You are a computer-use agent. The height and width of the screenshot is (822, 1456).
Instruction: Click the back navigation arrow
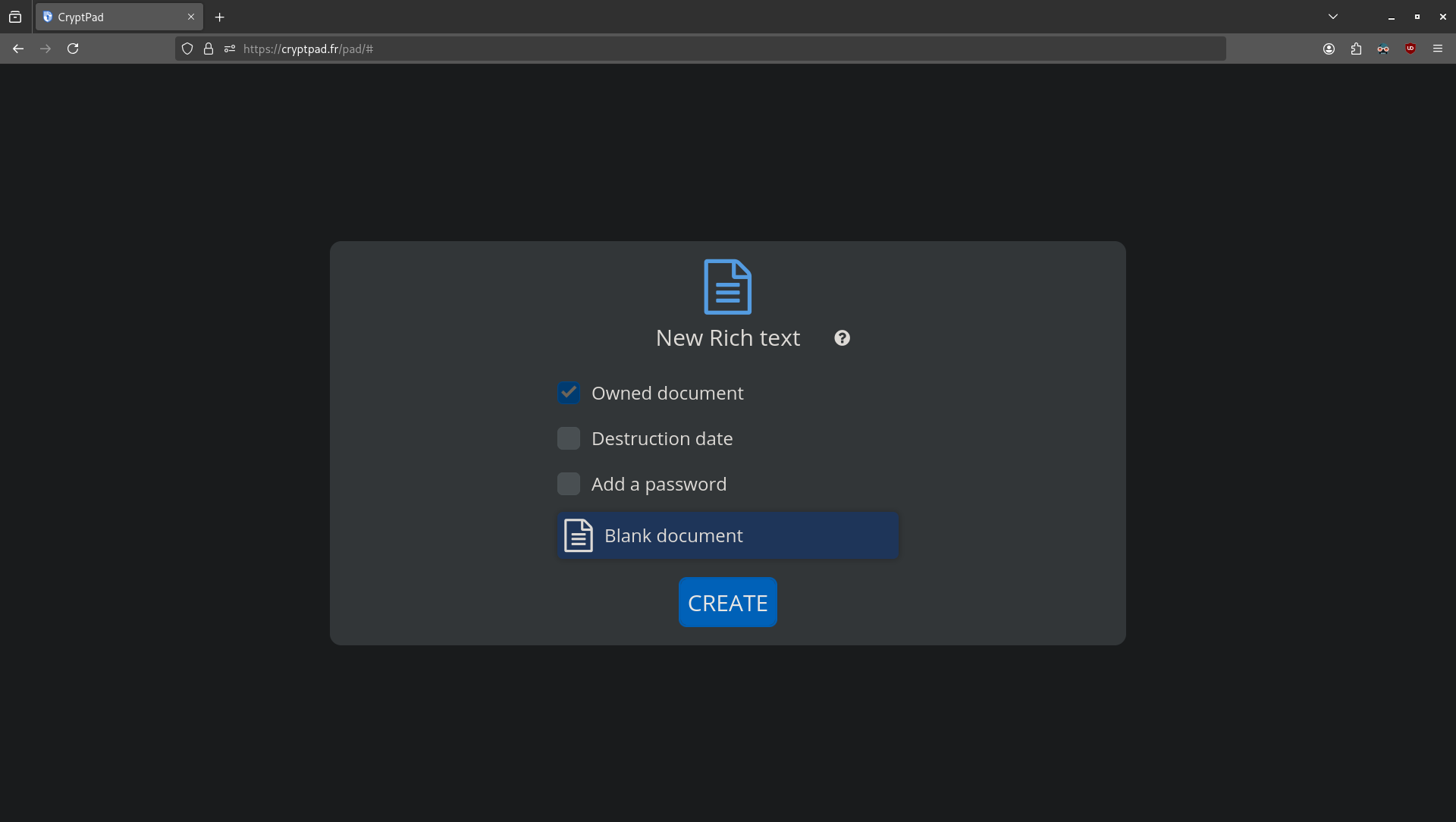[18, 49]
